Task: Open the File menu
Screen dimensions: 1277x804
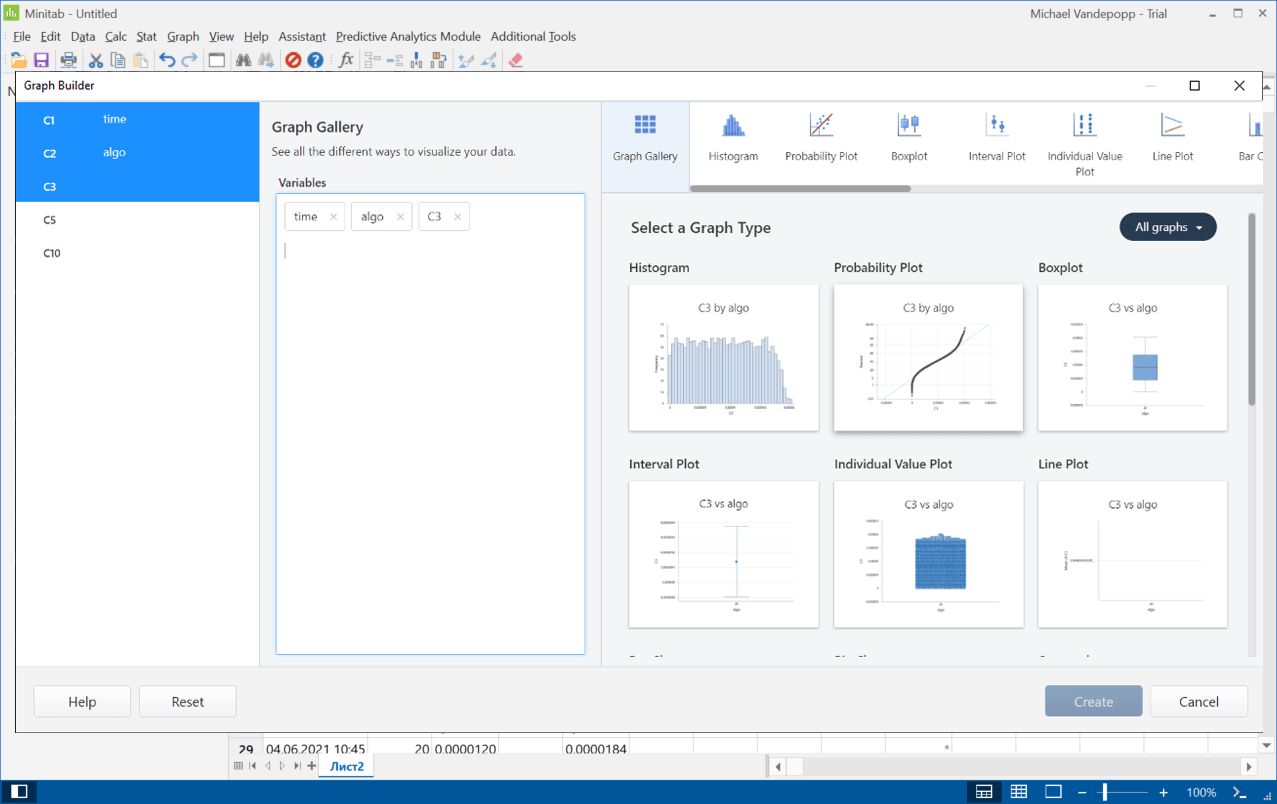Action: tap(21, 36)
